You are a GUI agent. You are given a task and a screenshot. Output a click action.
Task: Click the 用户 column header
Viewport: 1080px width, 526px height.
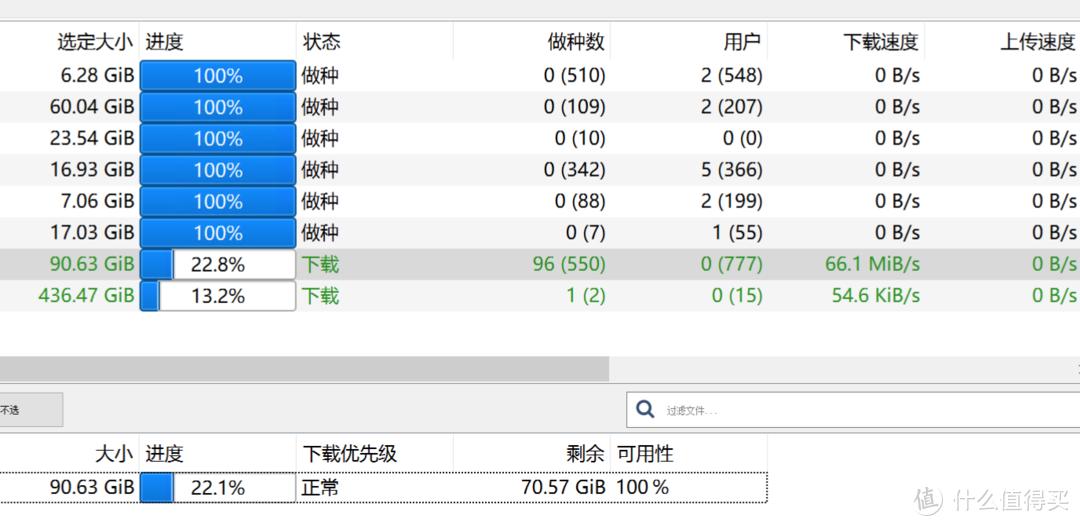pyautogui.click(x=741, y=42)
